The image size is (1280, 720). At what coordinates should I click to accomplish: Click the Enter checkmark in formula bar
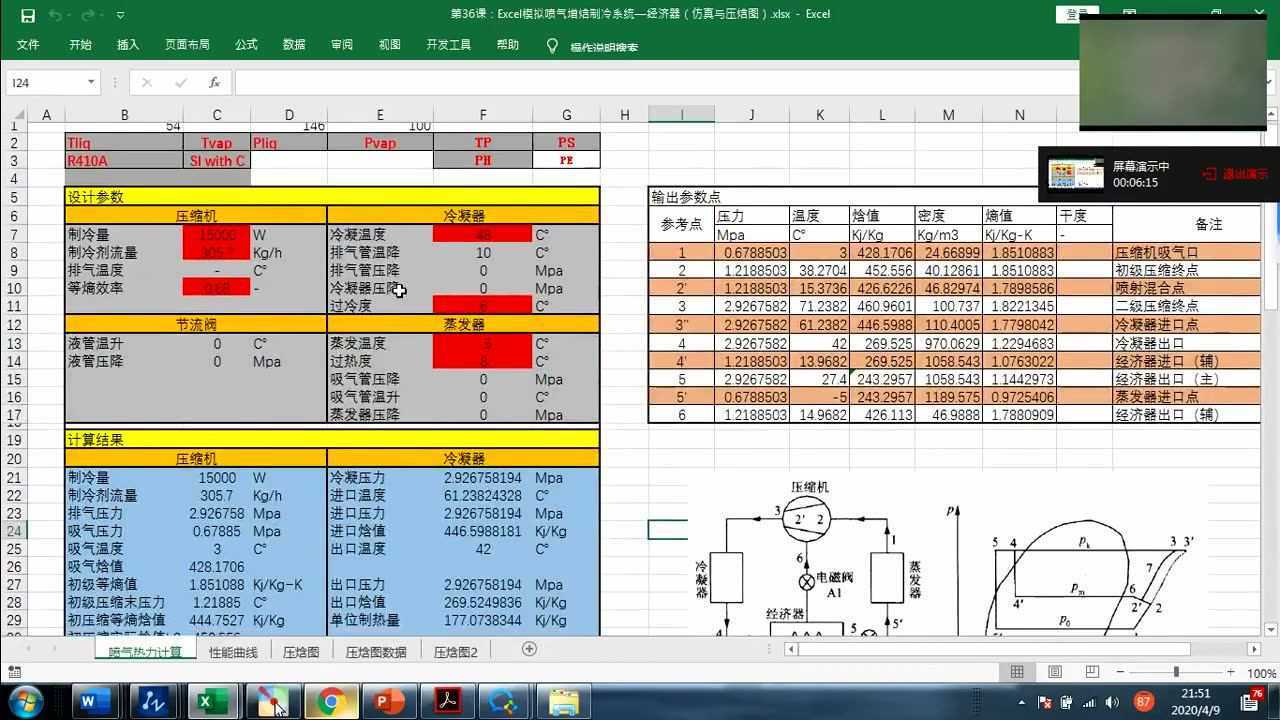point(181,83)
